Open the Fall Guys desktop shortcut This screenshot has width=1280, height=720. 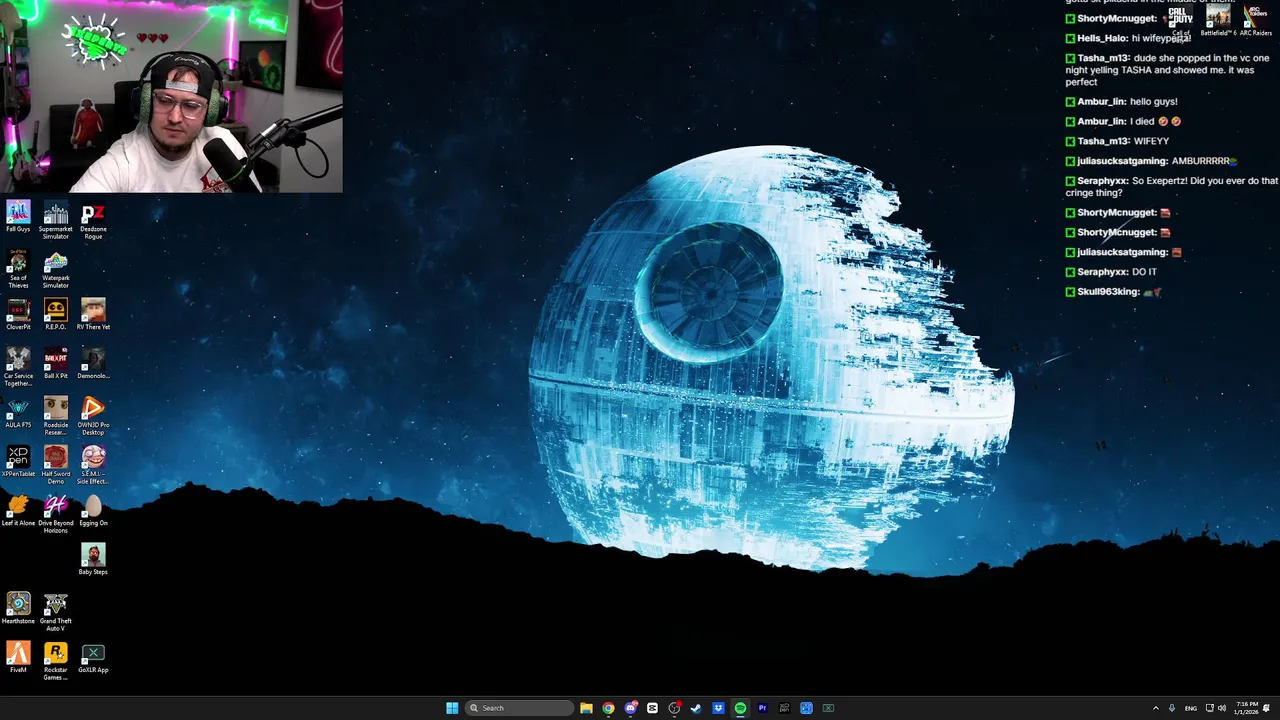point(18,217)
